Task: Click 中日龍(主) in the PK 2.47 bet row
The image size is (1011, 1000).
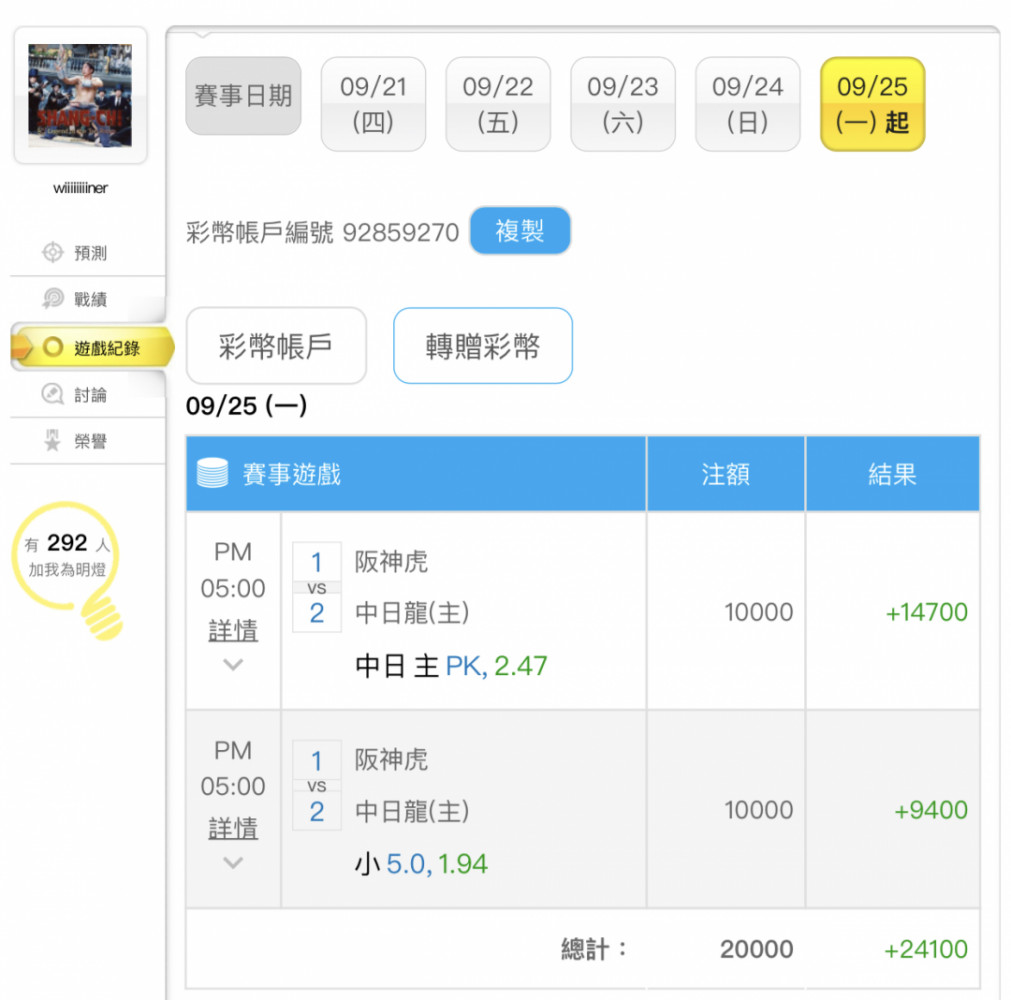Action: (412, 613)
